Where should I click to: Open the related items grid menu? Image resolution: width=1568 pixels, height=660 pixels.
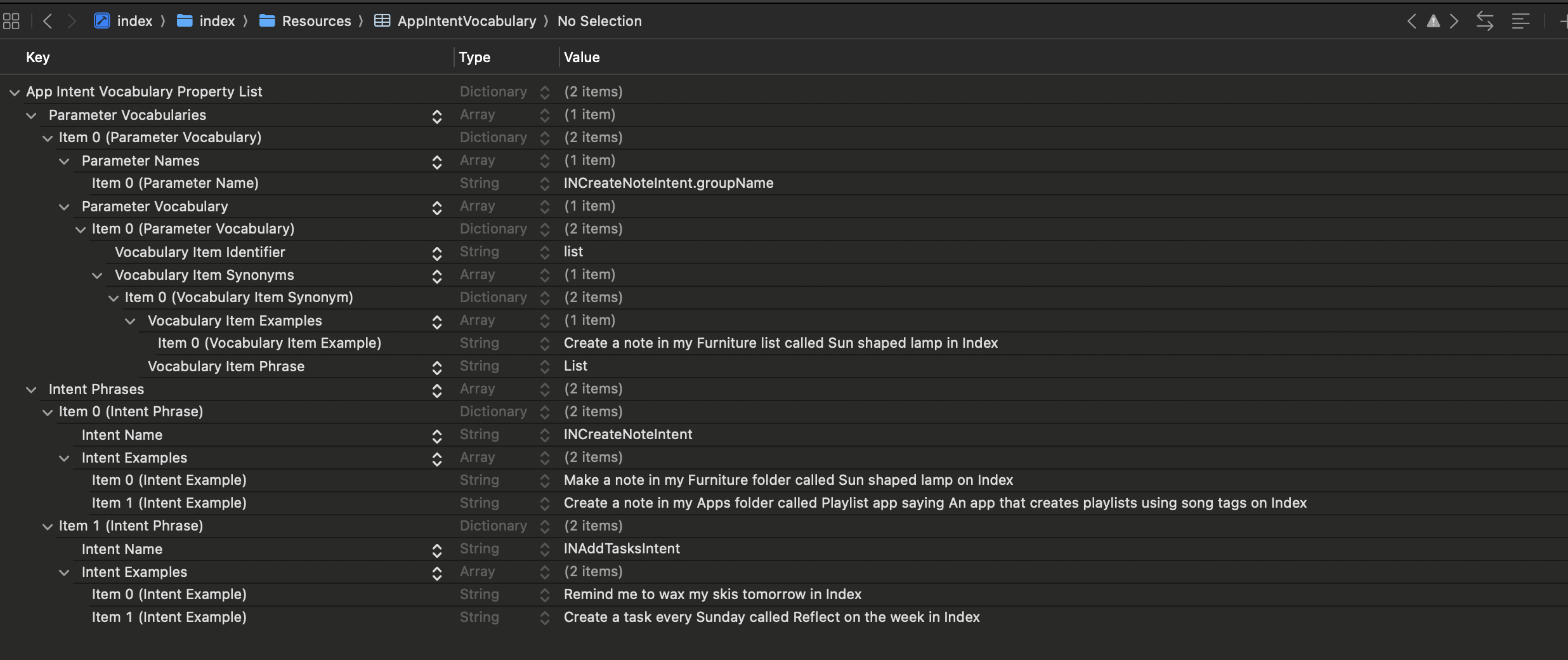coord(11,22)
